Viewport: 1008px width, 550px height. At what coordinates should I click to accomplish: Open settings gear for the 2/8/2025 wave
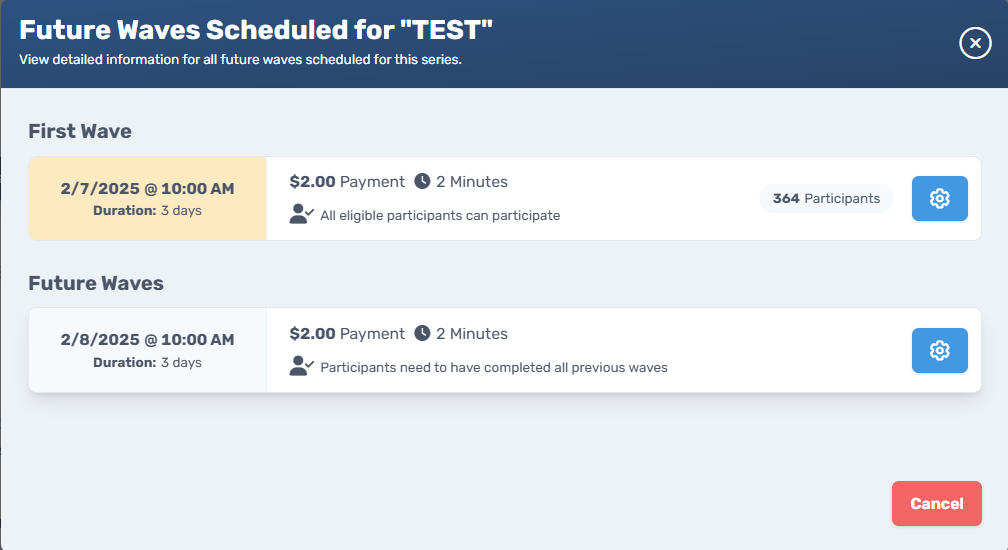(x=939, y=351)
